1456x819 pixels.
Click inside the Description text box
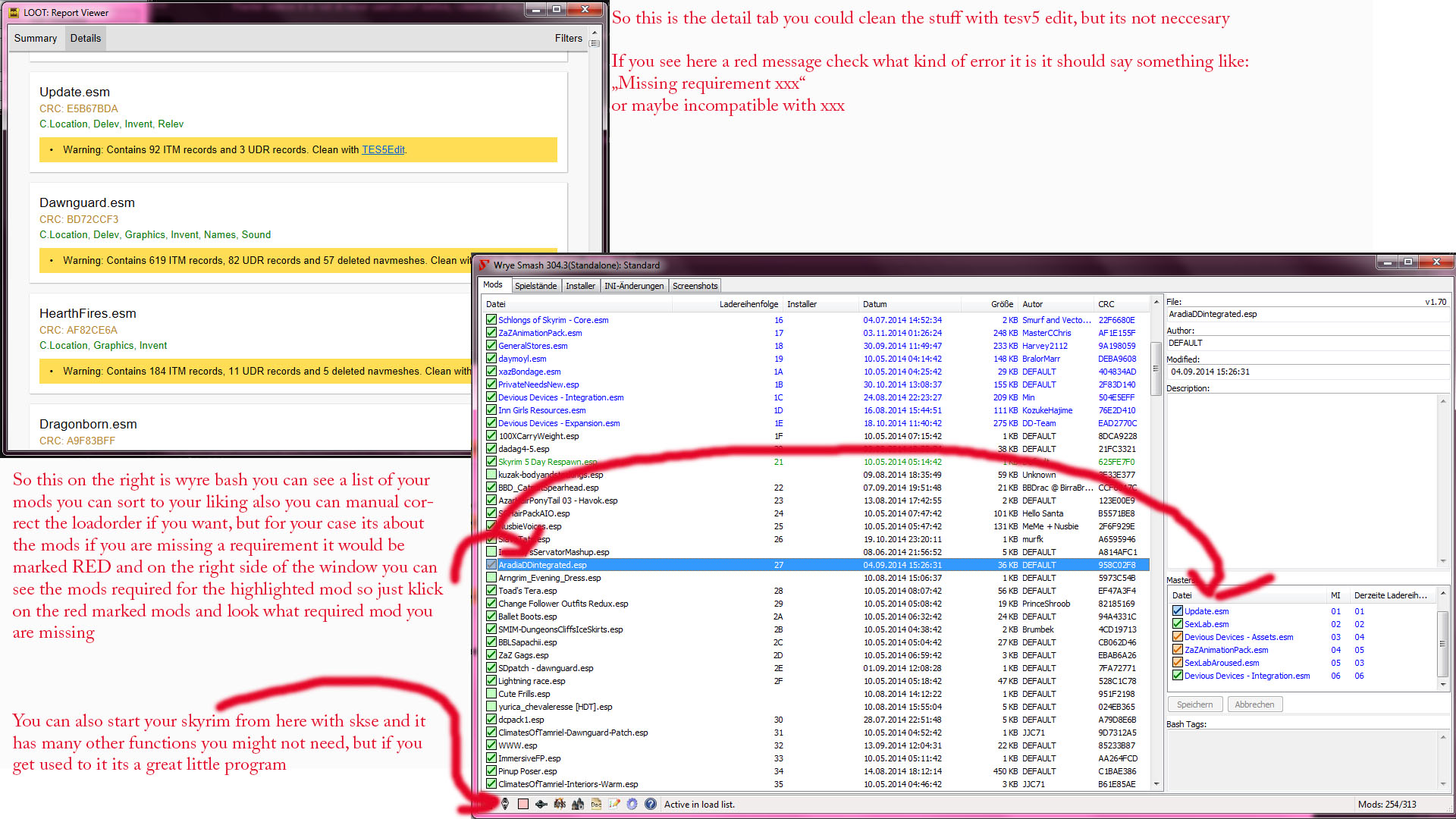[1302, 480]
